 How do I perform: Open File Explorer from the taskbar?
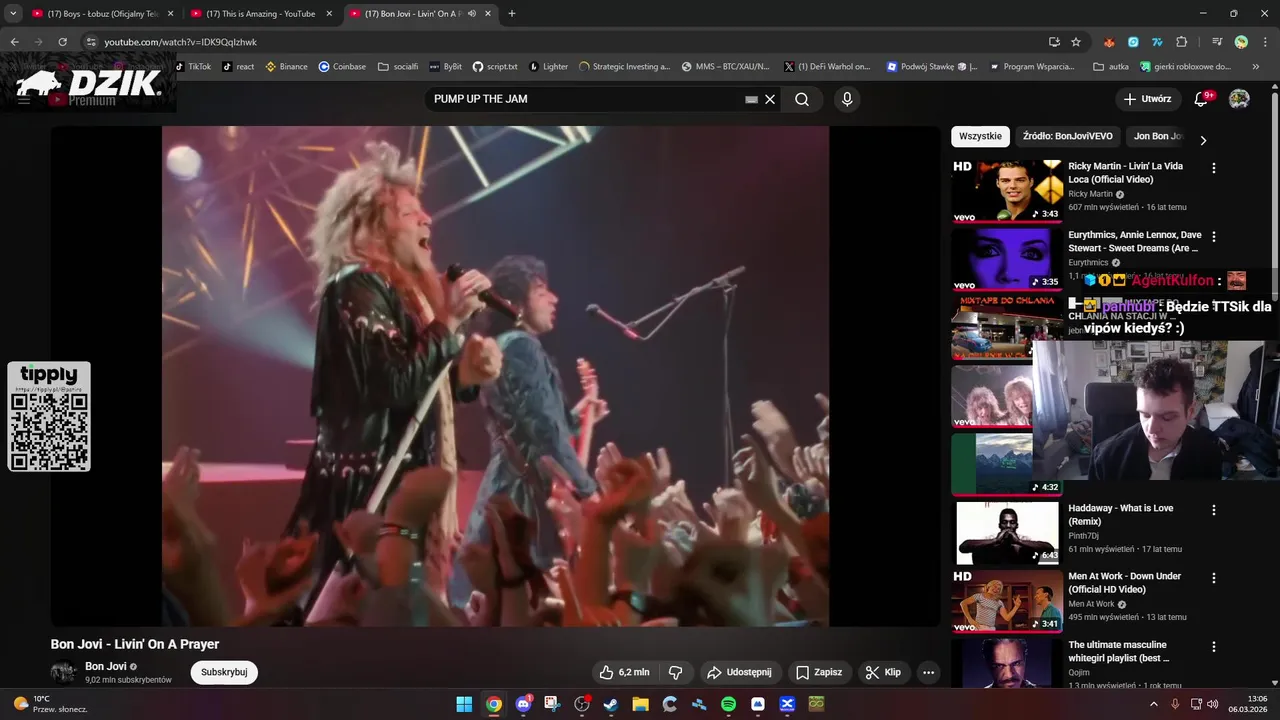[640, 704]
